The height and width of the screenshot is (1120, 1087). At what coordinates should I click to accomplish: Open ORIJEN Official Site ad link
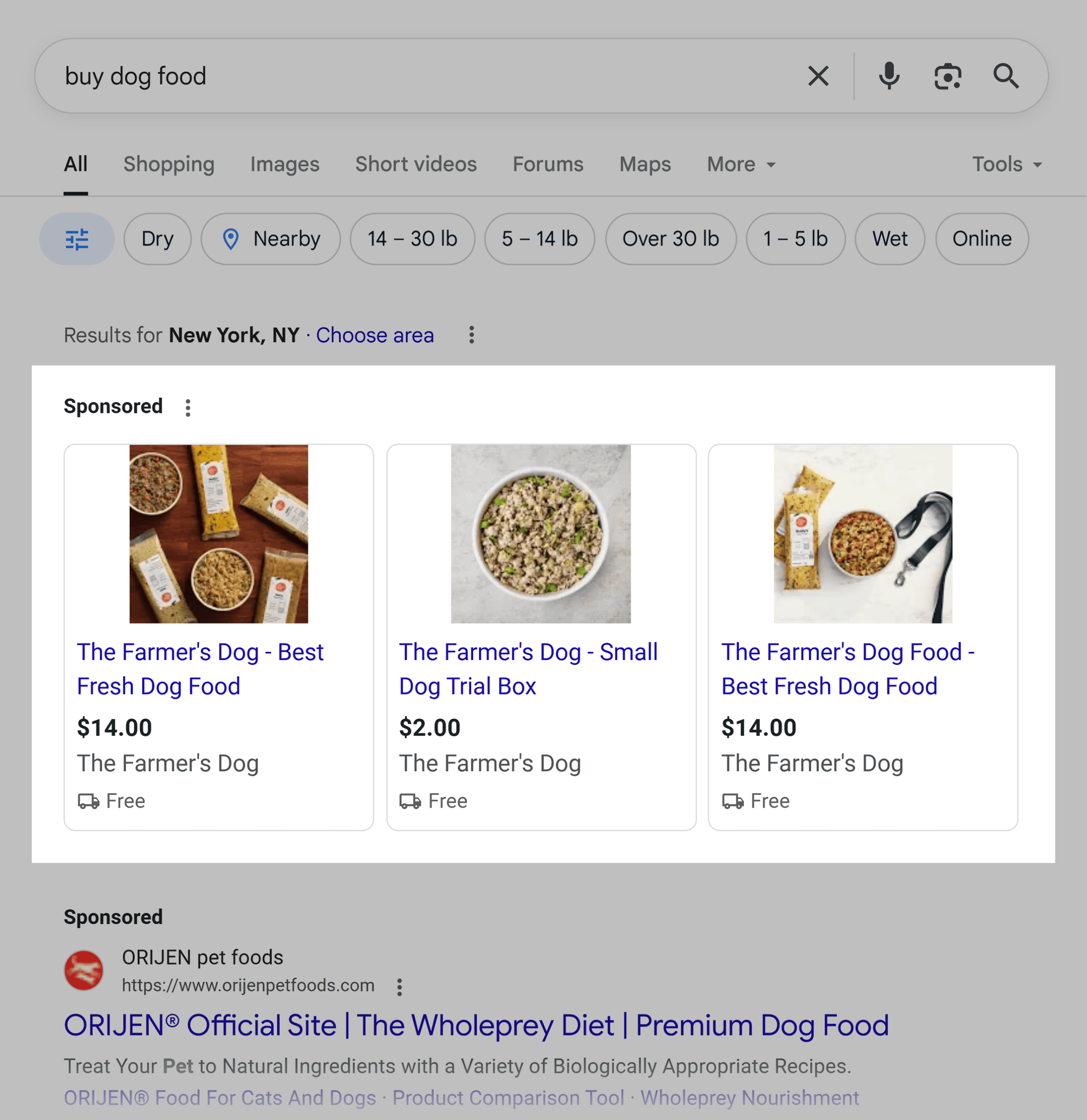[x=476, y=1025]
